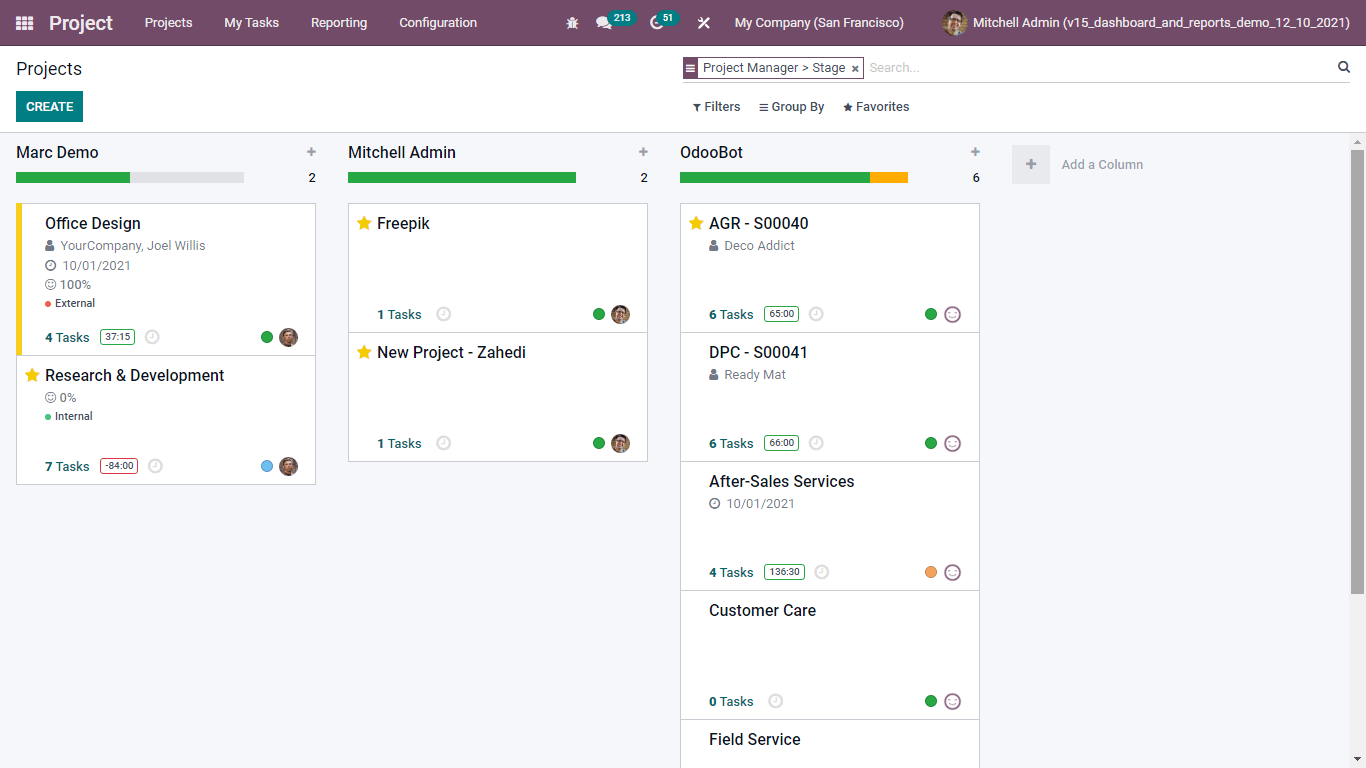Toggle favorite star on AGR - S00040

pos(696,223)
